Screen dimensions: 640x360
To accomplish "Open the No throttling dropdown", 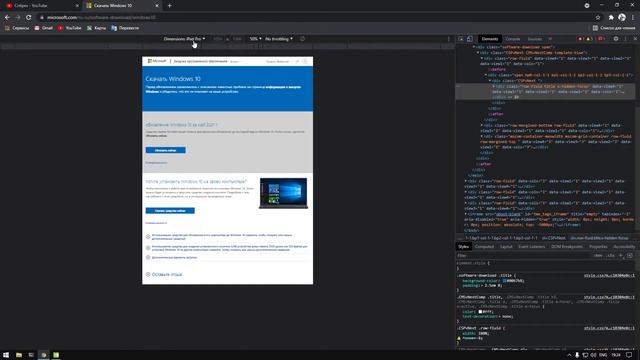I will 279,39.
